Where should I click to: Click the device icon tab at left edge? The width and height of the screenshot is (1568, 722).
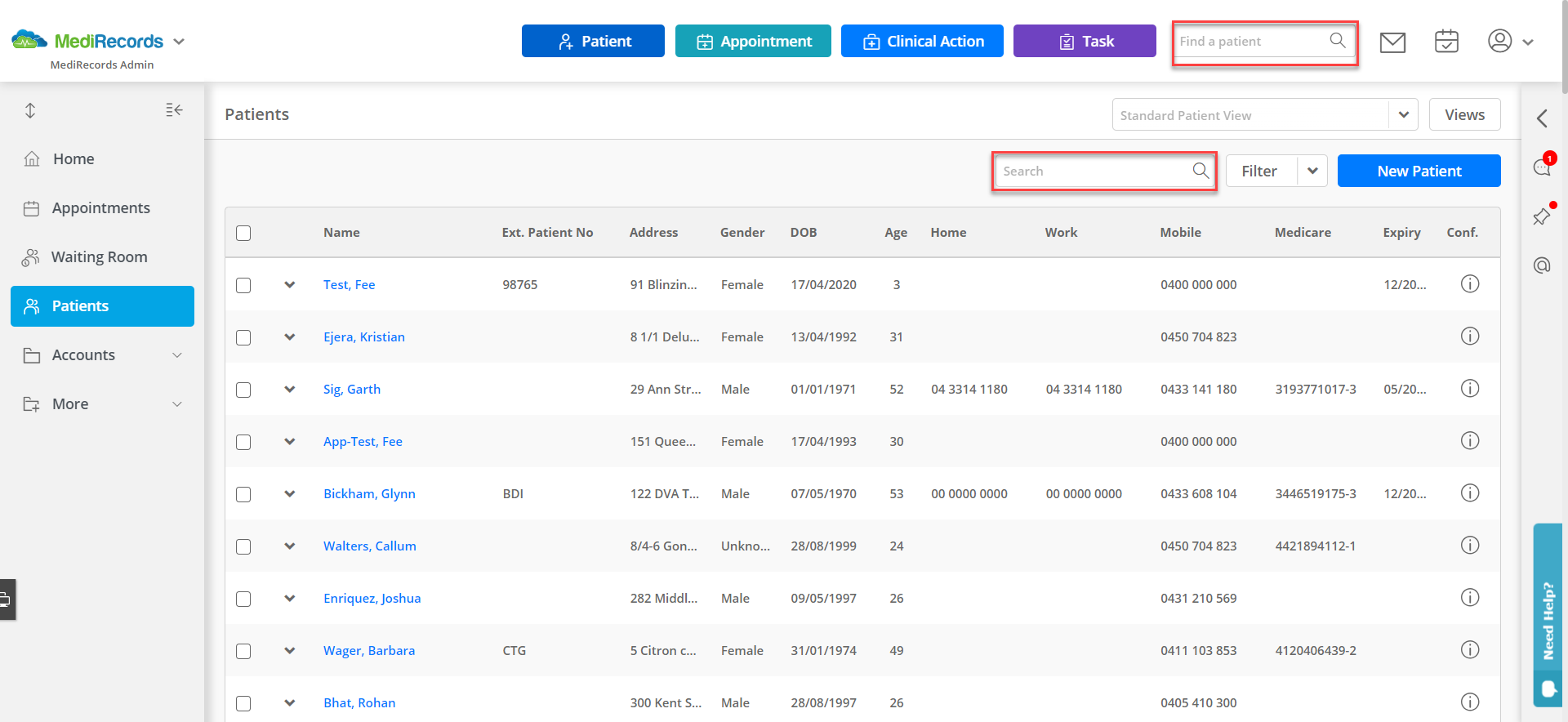(7, 599)
